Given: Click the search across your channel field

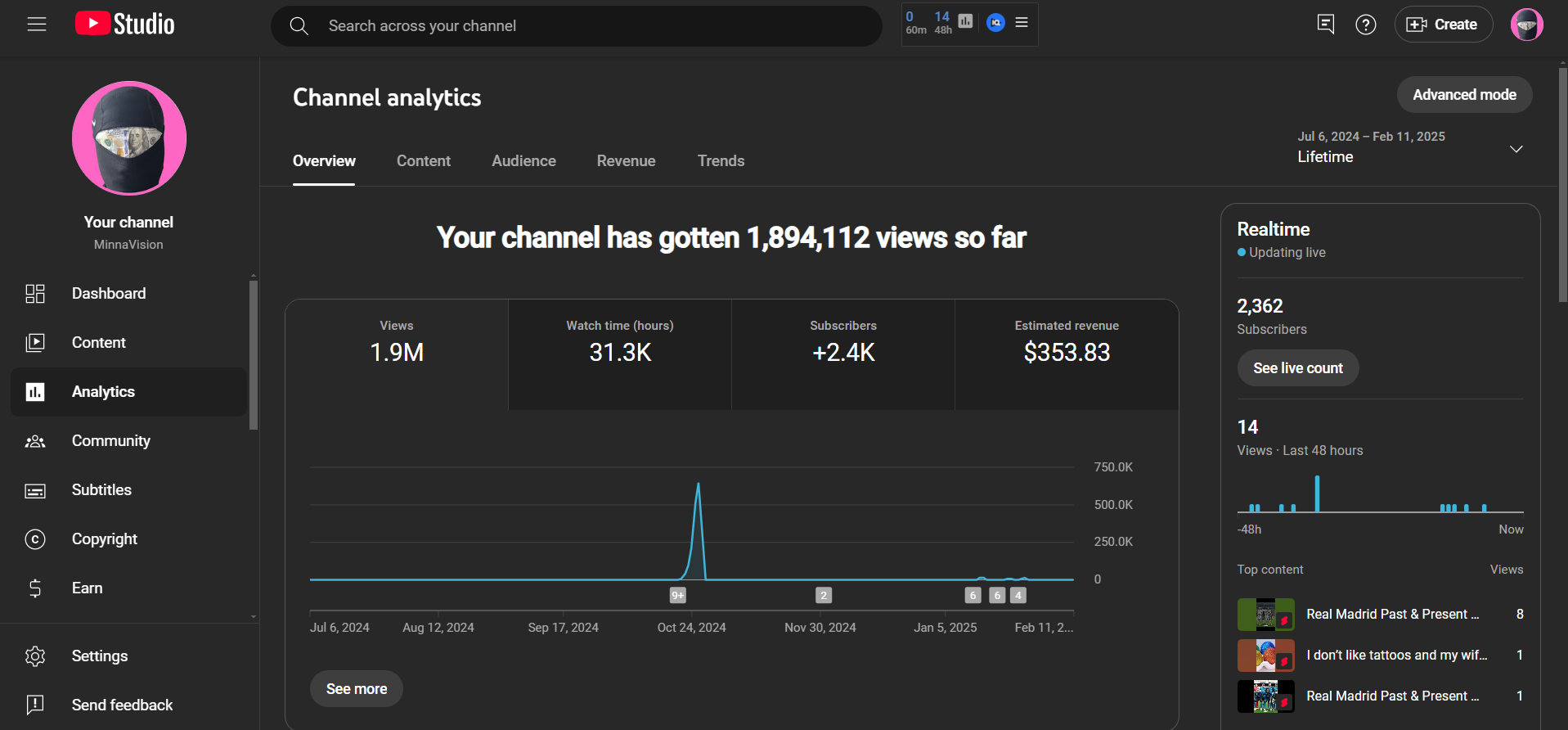Looking at the screenshot, I should coord(576,26).
